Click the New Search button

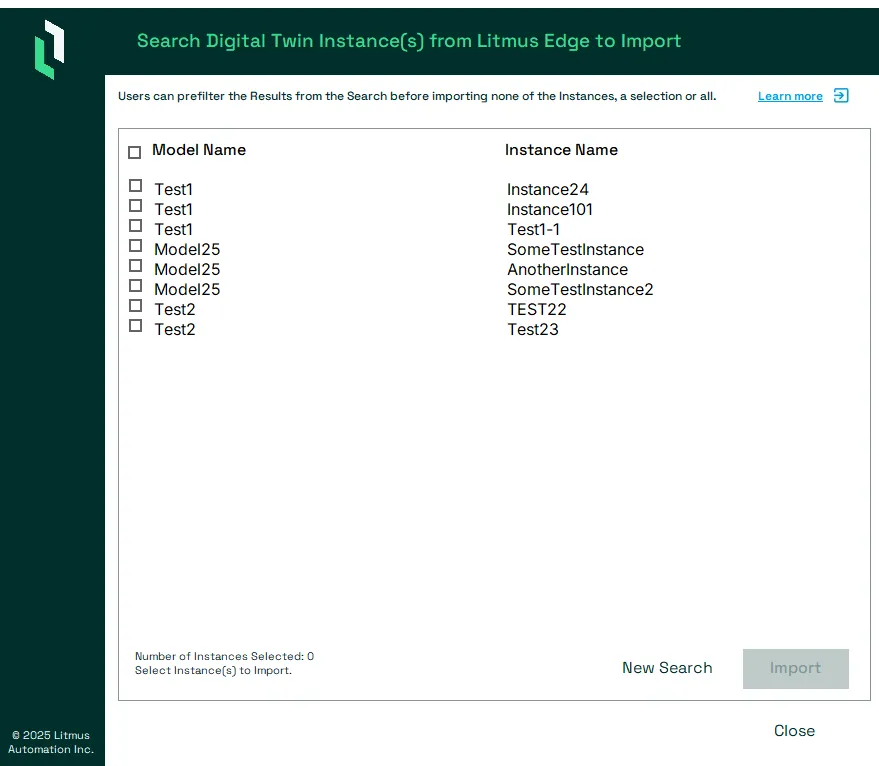[x=667, y=668]
